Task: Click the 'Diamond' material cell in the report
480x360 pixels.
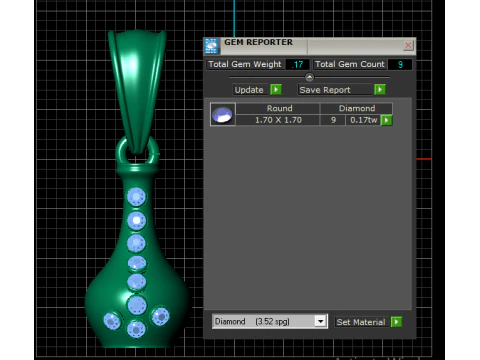Action: 357,108
